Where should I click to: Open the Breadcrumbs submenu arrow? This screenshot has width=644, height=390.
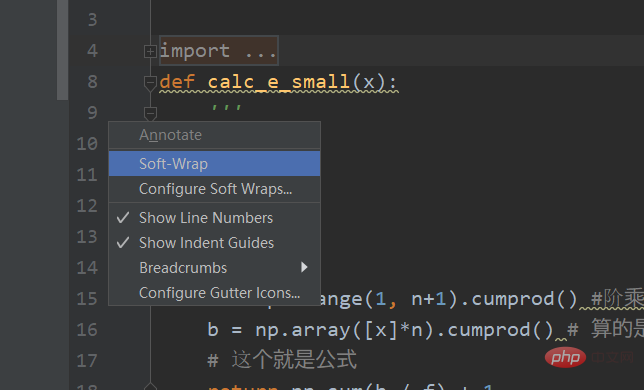tap(304, 267)
